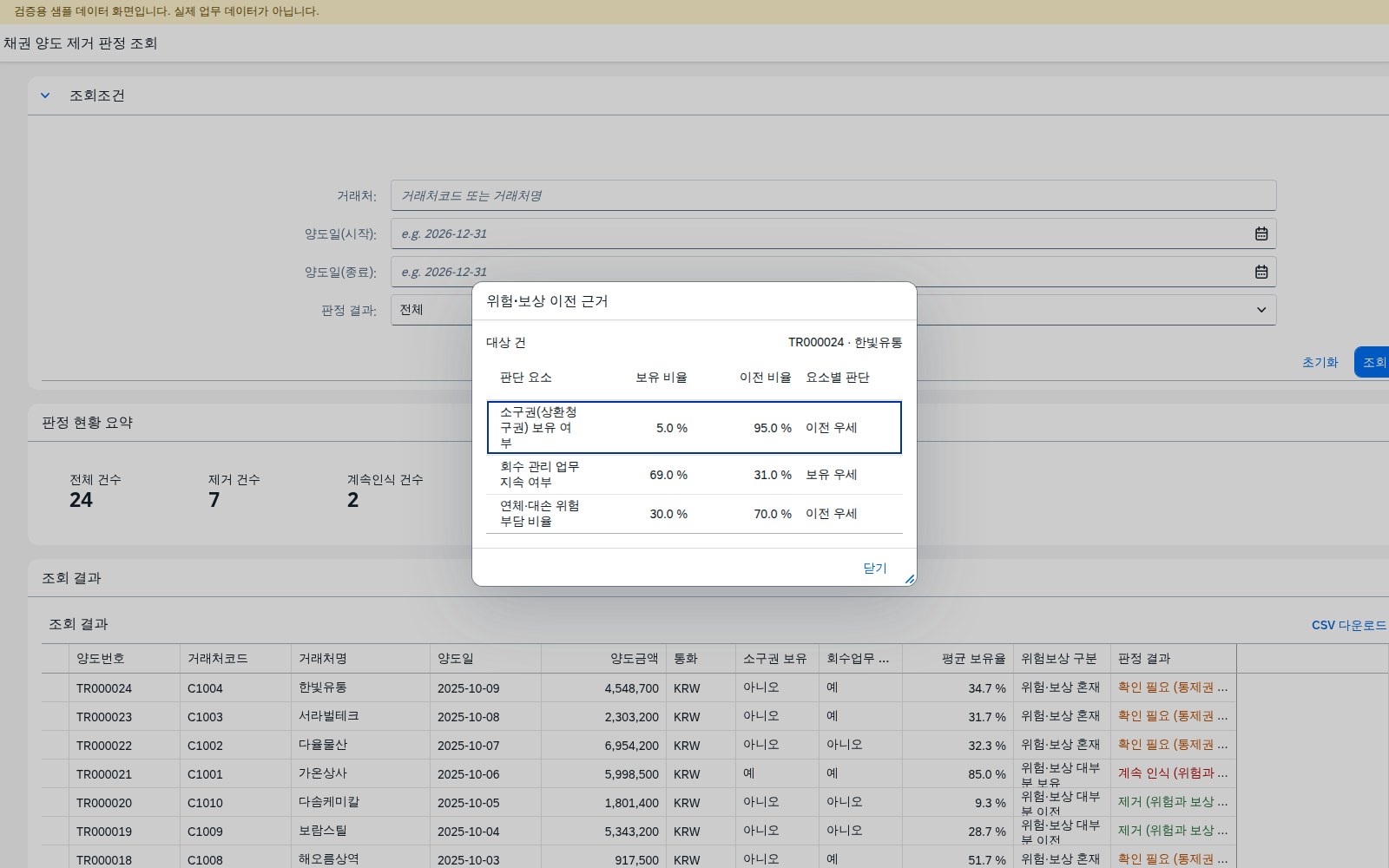The height and width of the screenshot is (868, 1389).
Task: Click the dialog resize handle icon
Action: pos(910,579)
